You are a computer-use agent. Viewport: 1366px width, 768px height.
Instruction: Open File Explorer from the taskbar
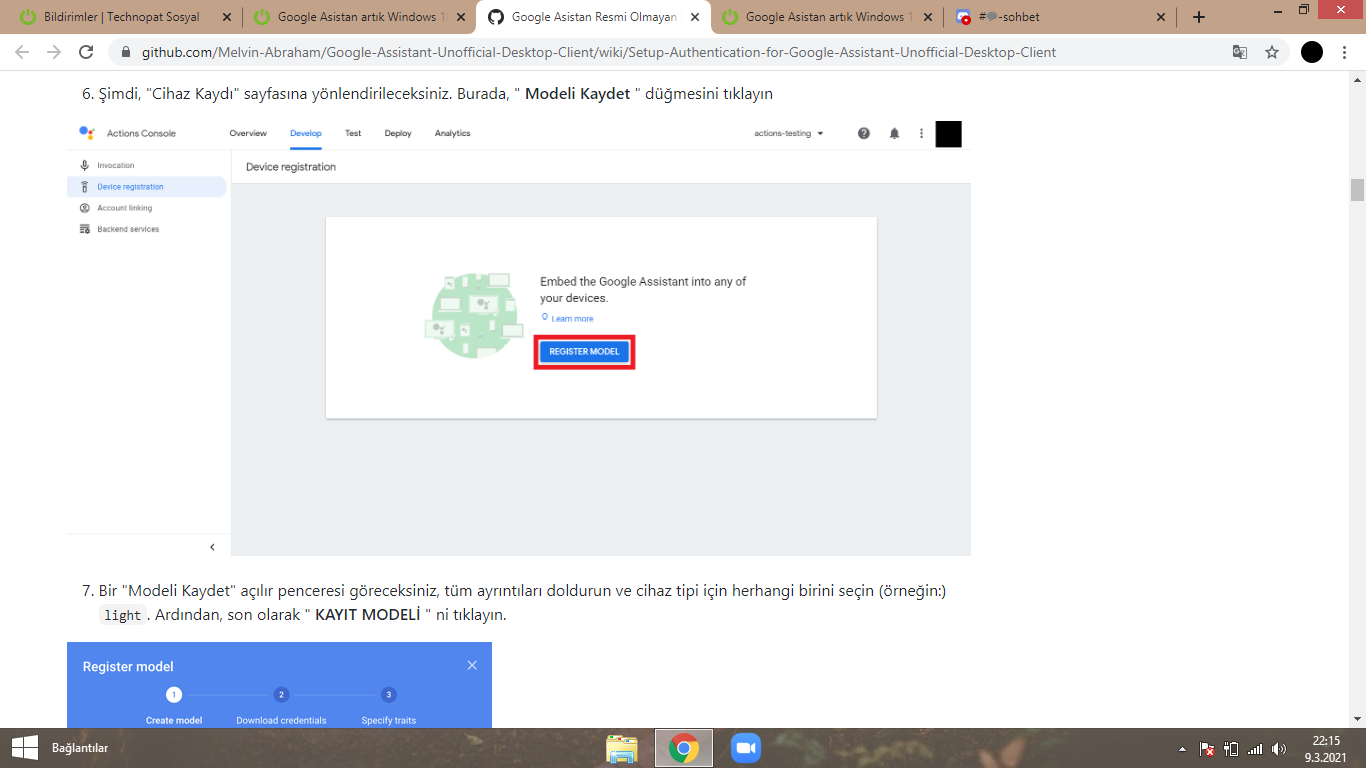(x=622, y=748)
